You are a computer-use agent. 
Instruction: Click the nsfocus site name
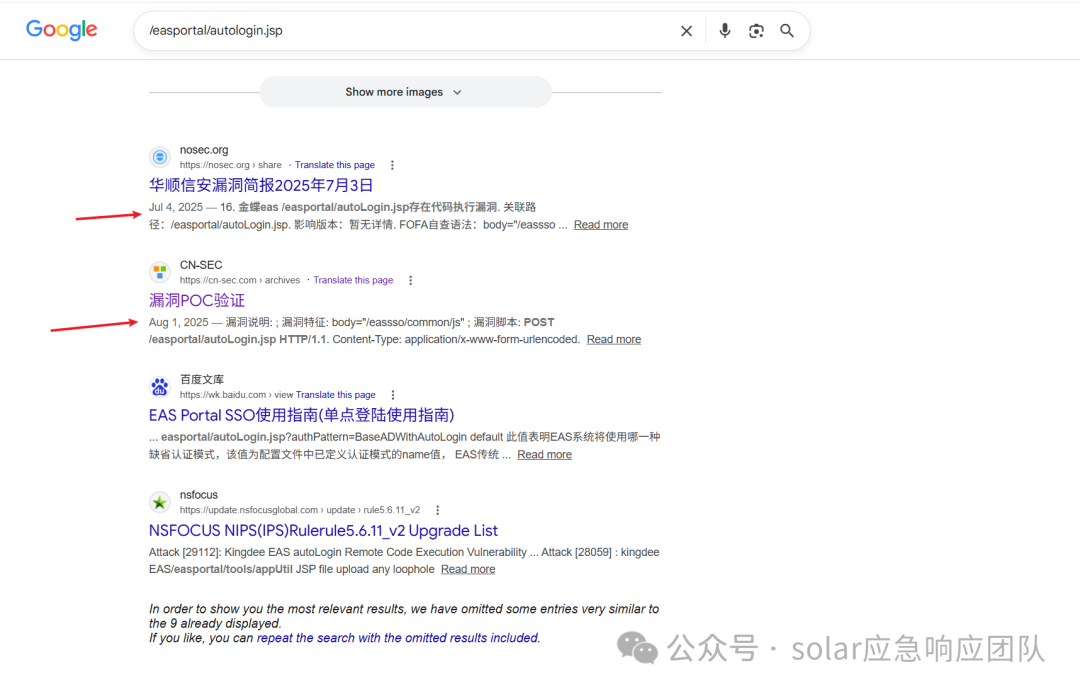198,495
